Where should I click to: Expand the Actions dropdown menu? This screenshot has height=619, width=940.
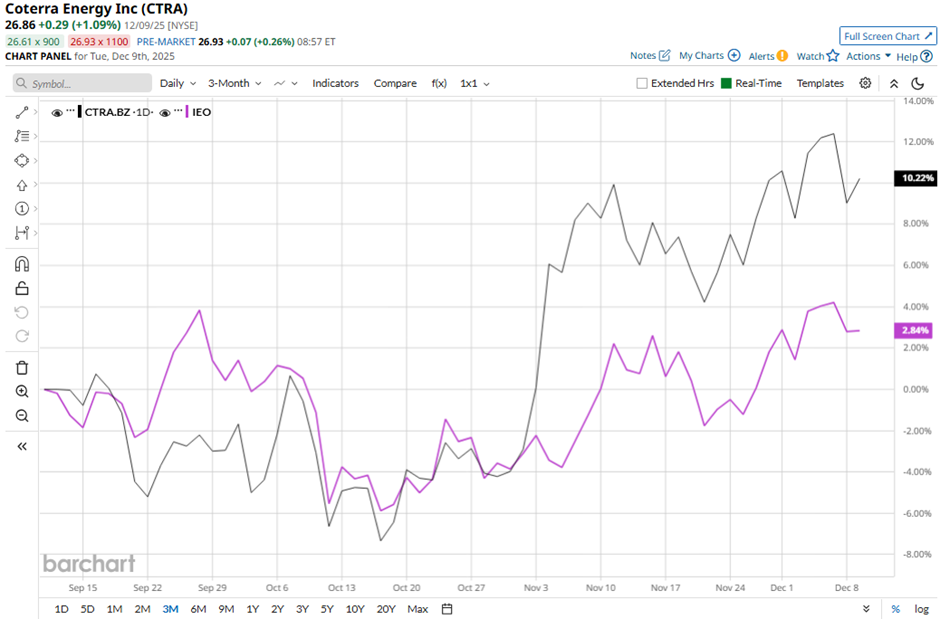[x=868, y=56]
